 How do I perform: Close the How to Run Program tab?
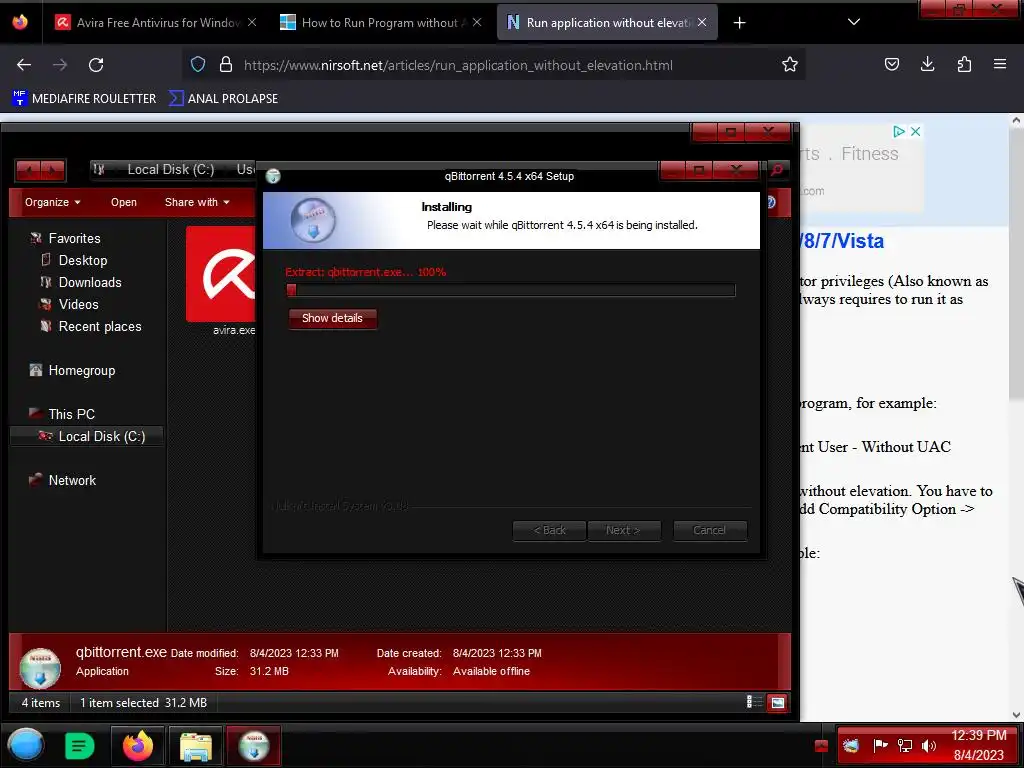[477, 22]
